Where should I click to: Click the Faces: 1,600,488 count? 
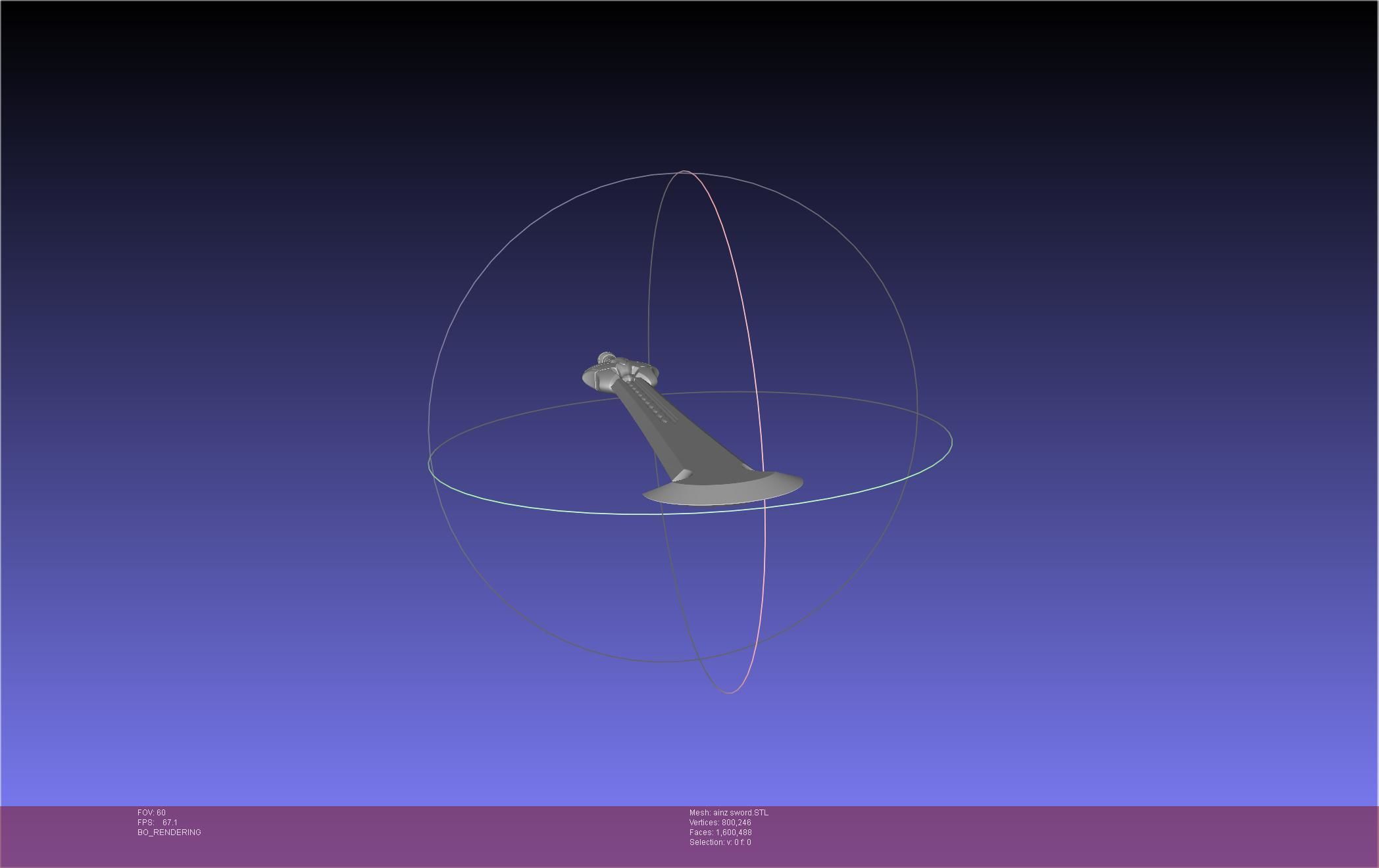pos(720,832)
